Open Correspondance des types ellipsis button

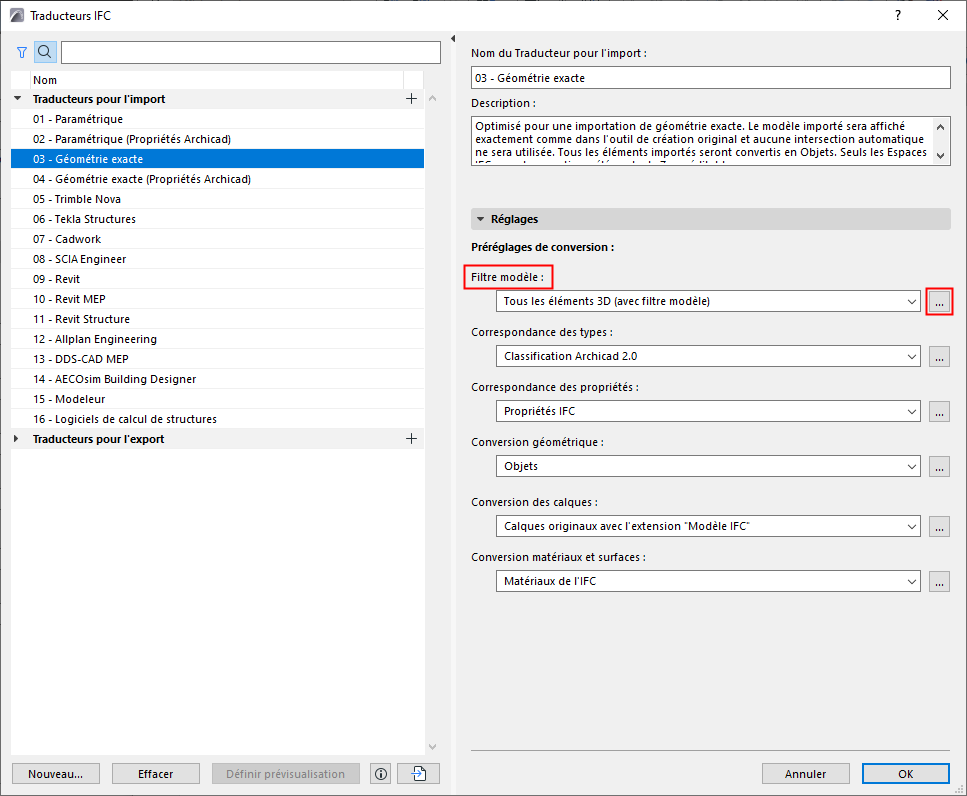tap(939, 356)
